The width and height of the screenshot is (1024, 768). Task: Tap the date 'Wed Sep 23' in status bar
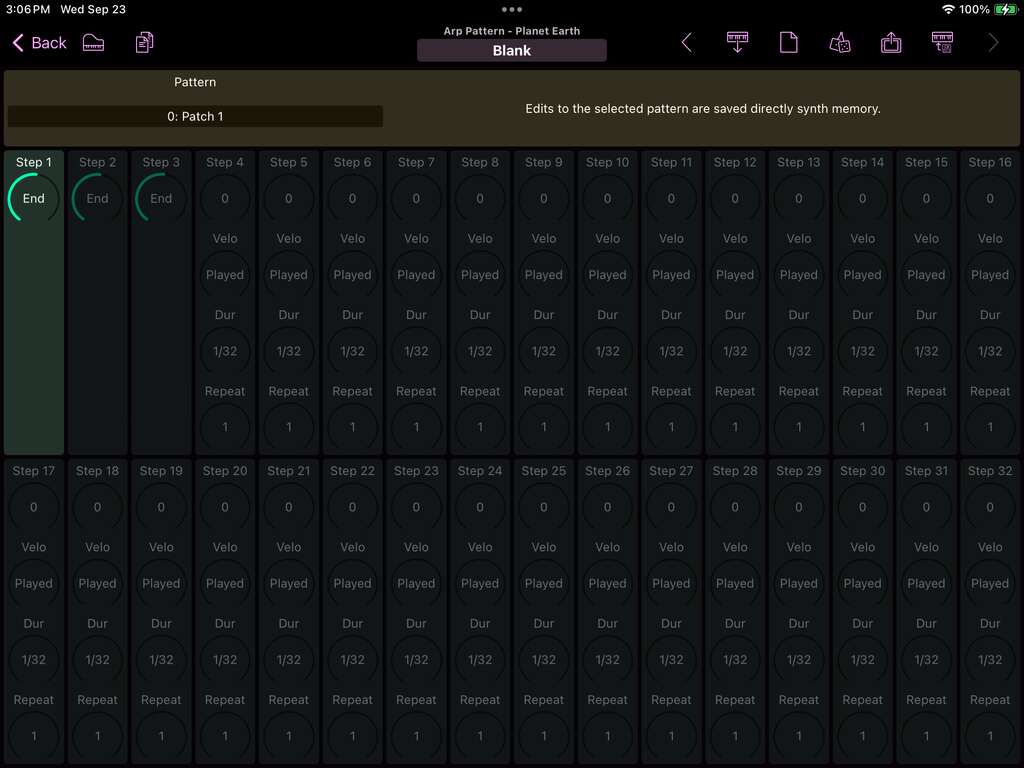tap(93, 9)
